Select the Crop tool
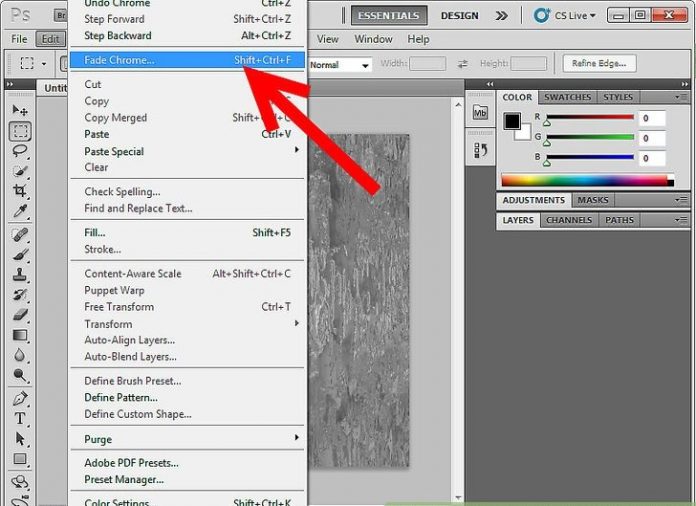Viewport: 696px width, 506px height. pos(20,191)
